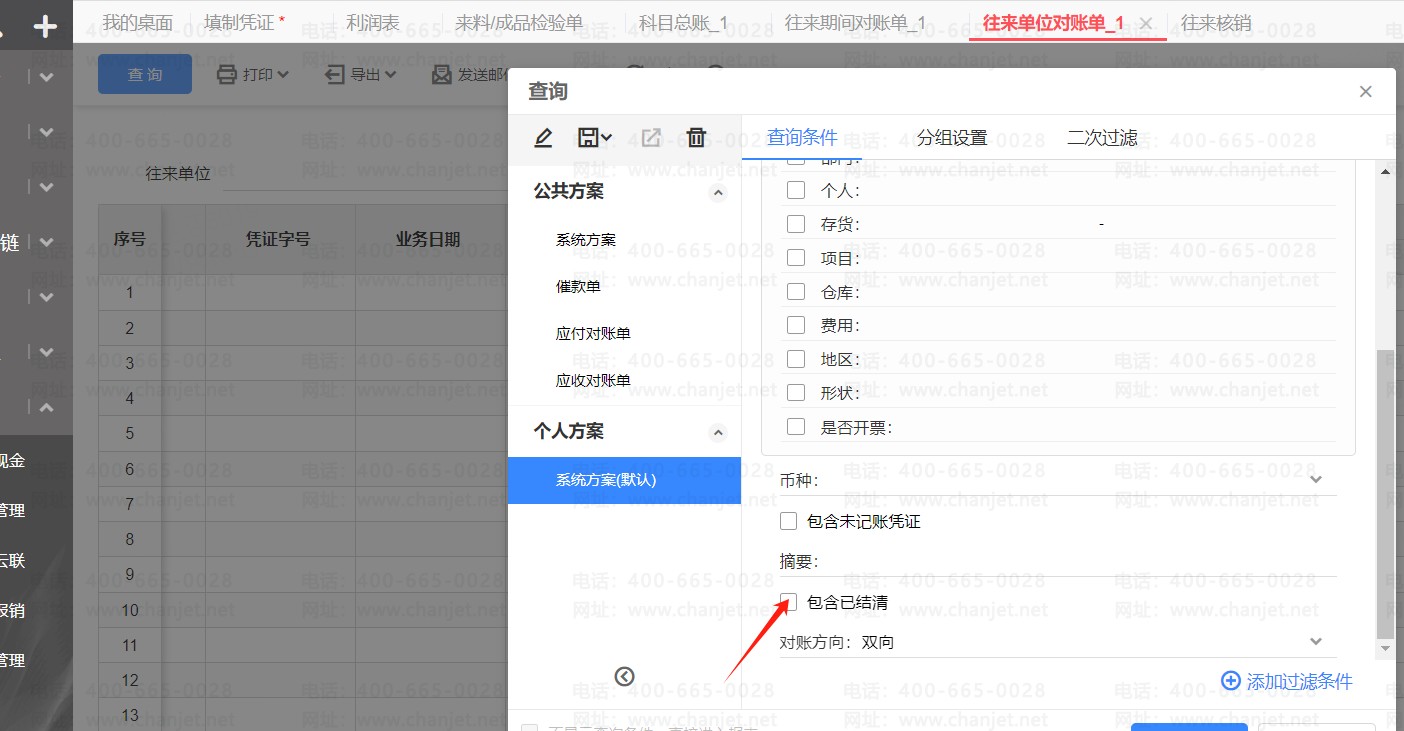The height and width of the screenshot is (731, 1404).
Task: Select the 催款单 scheme
Action: click(x=578, y=287)
